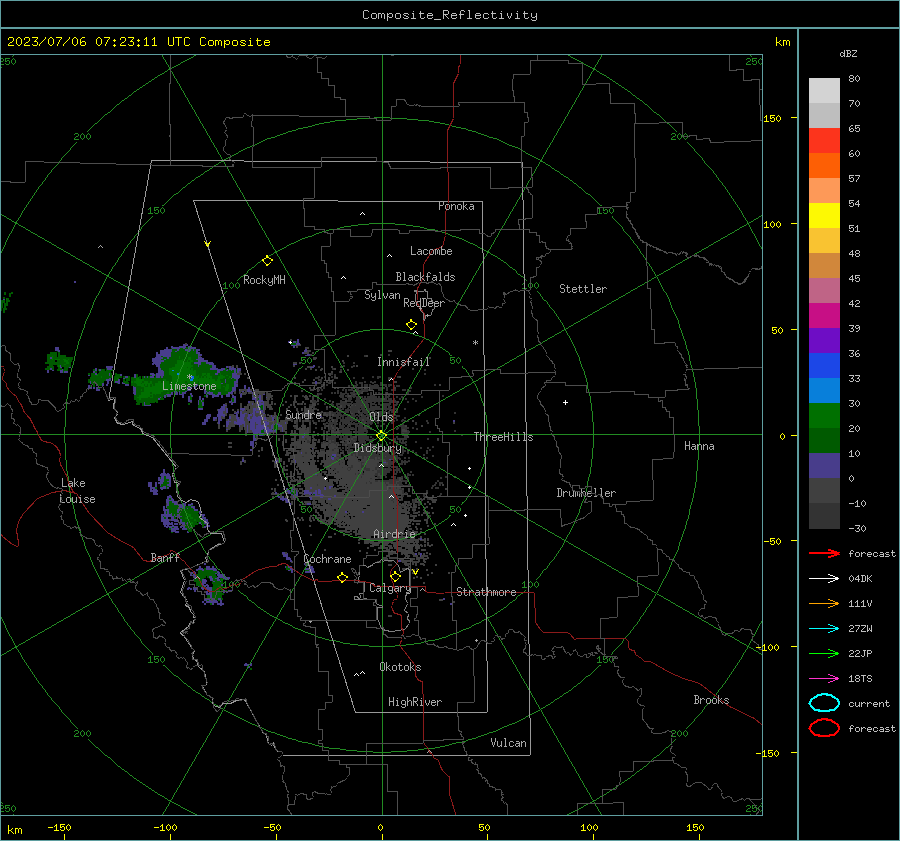The image size is (900, 841).
Task: Click the yellow diamond marker above Calgary
Action: tap(395, 576)
